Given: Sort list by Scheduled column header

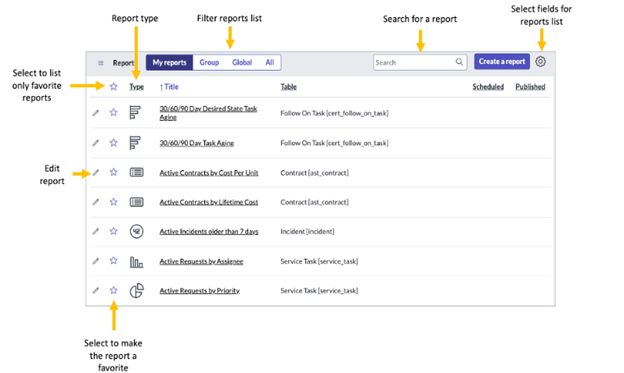Looking at the screenshot, I should [488, 87].
